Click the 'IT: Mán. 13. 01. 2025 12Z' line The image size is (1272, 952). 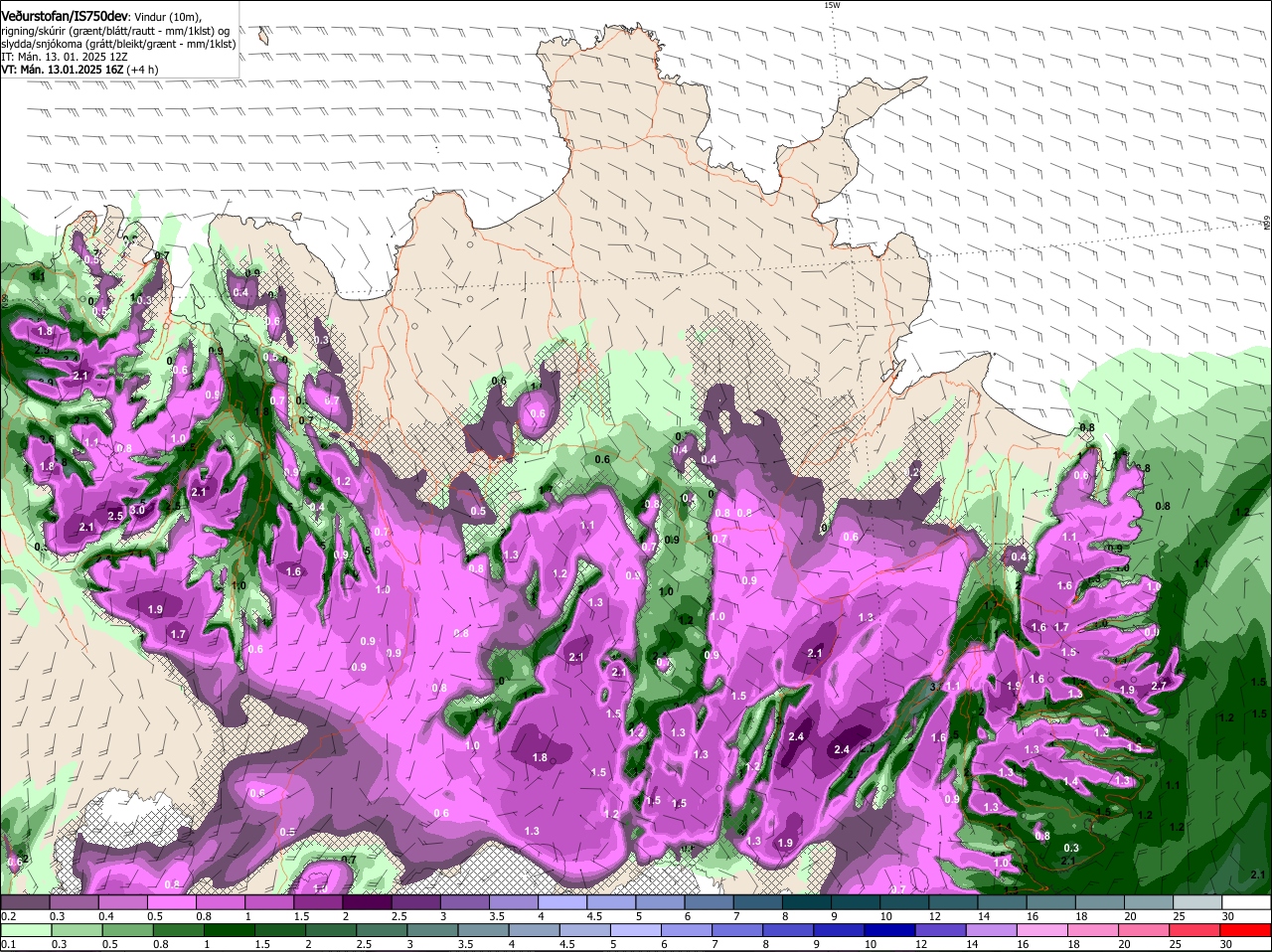click(65, 57)
